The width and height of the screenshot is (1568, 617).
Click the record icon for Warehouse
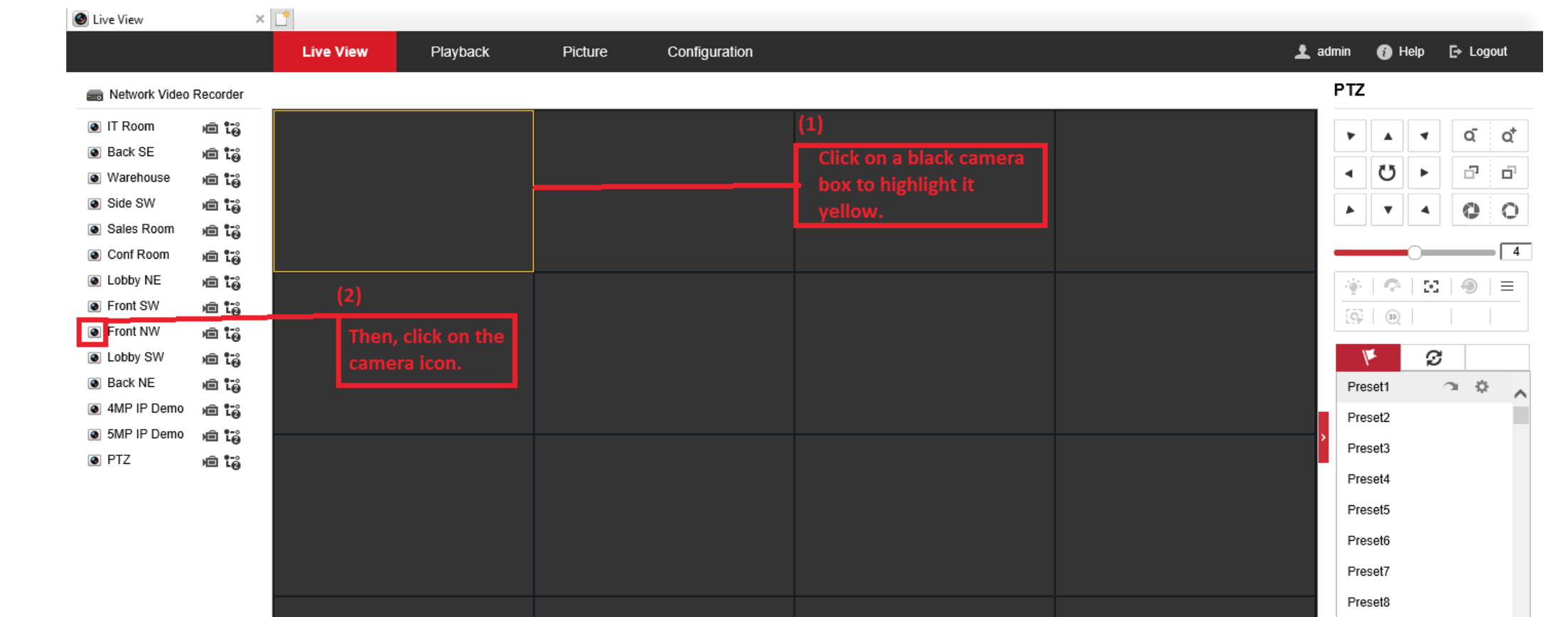tap(210, 180)
